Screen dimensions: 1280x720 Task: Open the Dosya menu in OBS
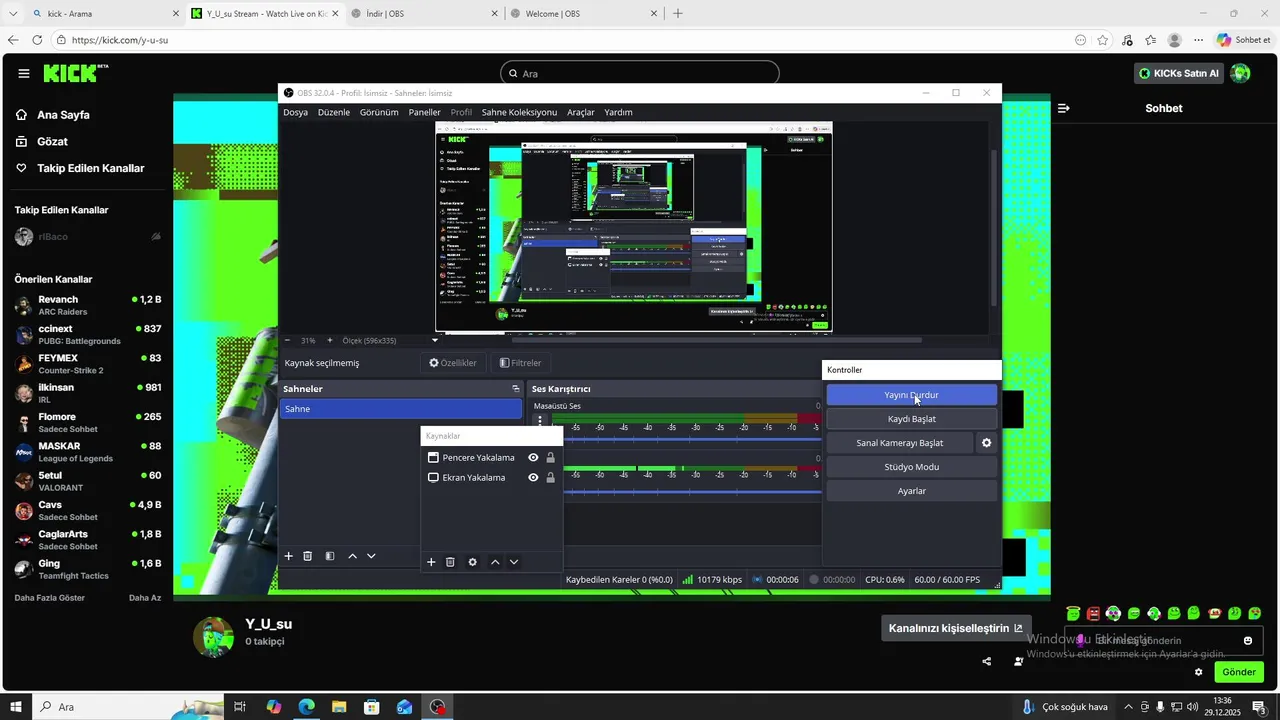(295, 112)
